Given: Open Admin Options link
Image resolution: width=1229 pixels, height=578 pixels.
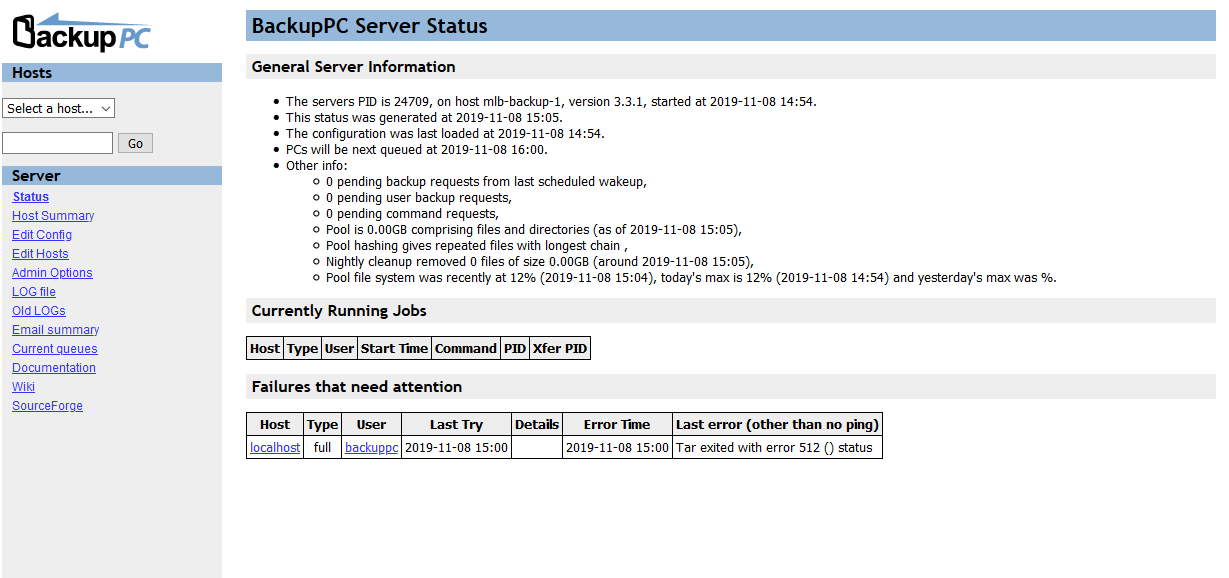Looking at the screenshot, I should 52,273.
